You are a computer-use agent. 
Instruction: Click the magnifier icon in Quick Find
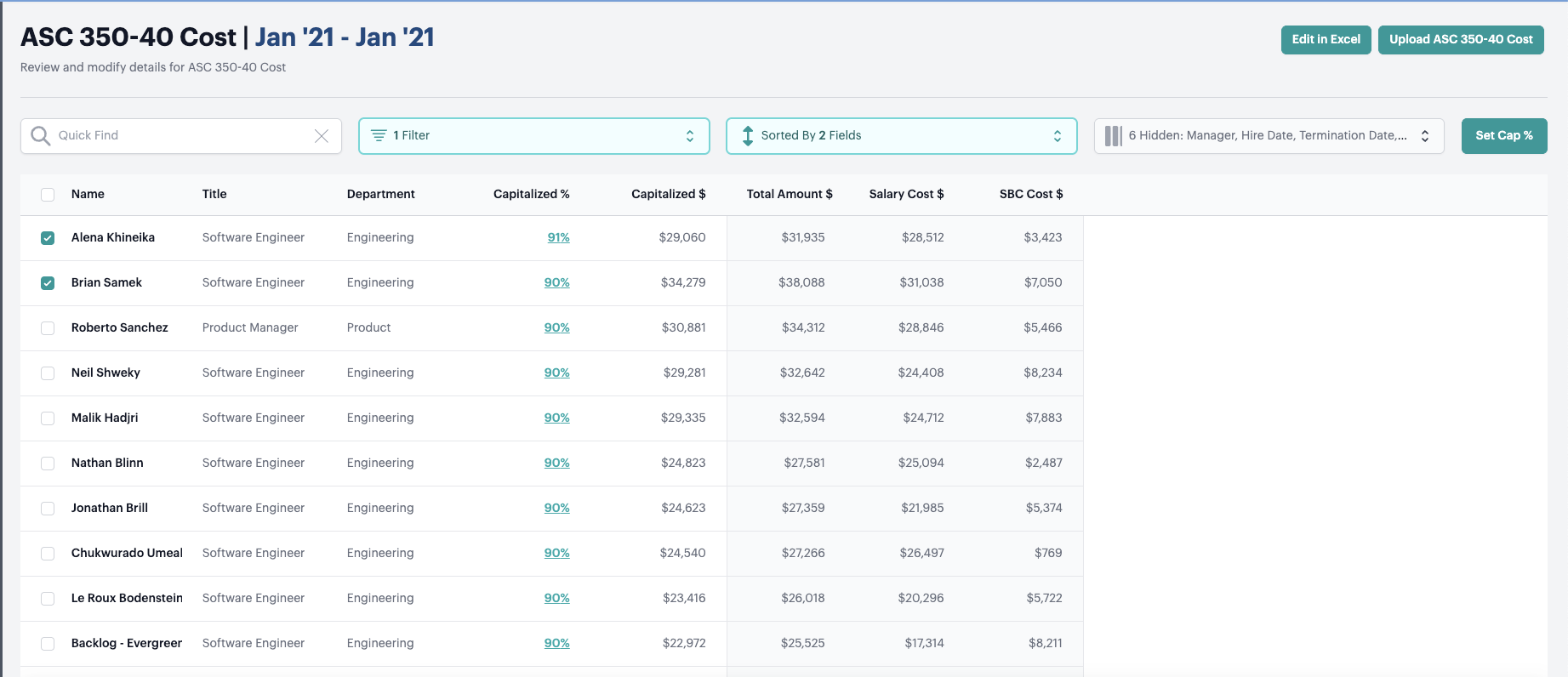pyautogui.click(x=40, y=136)
